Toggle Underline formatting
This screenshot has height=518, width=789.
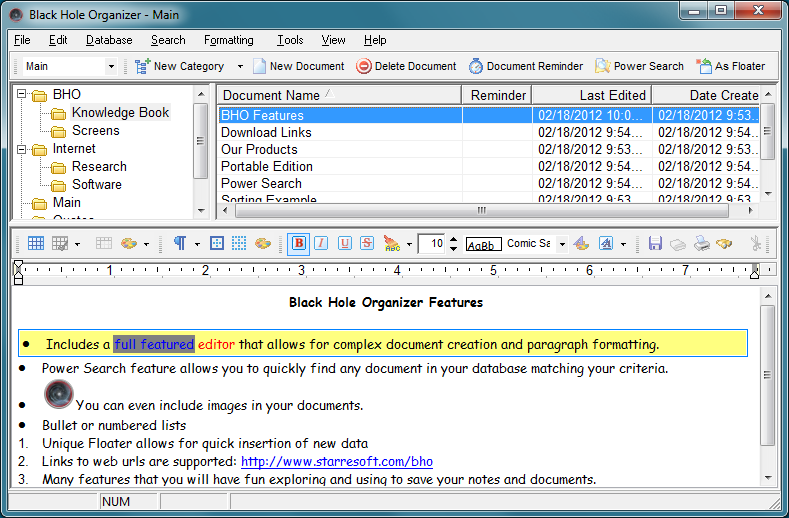[345, 244]
